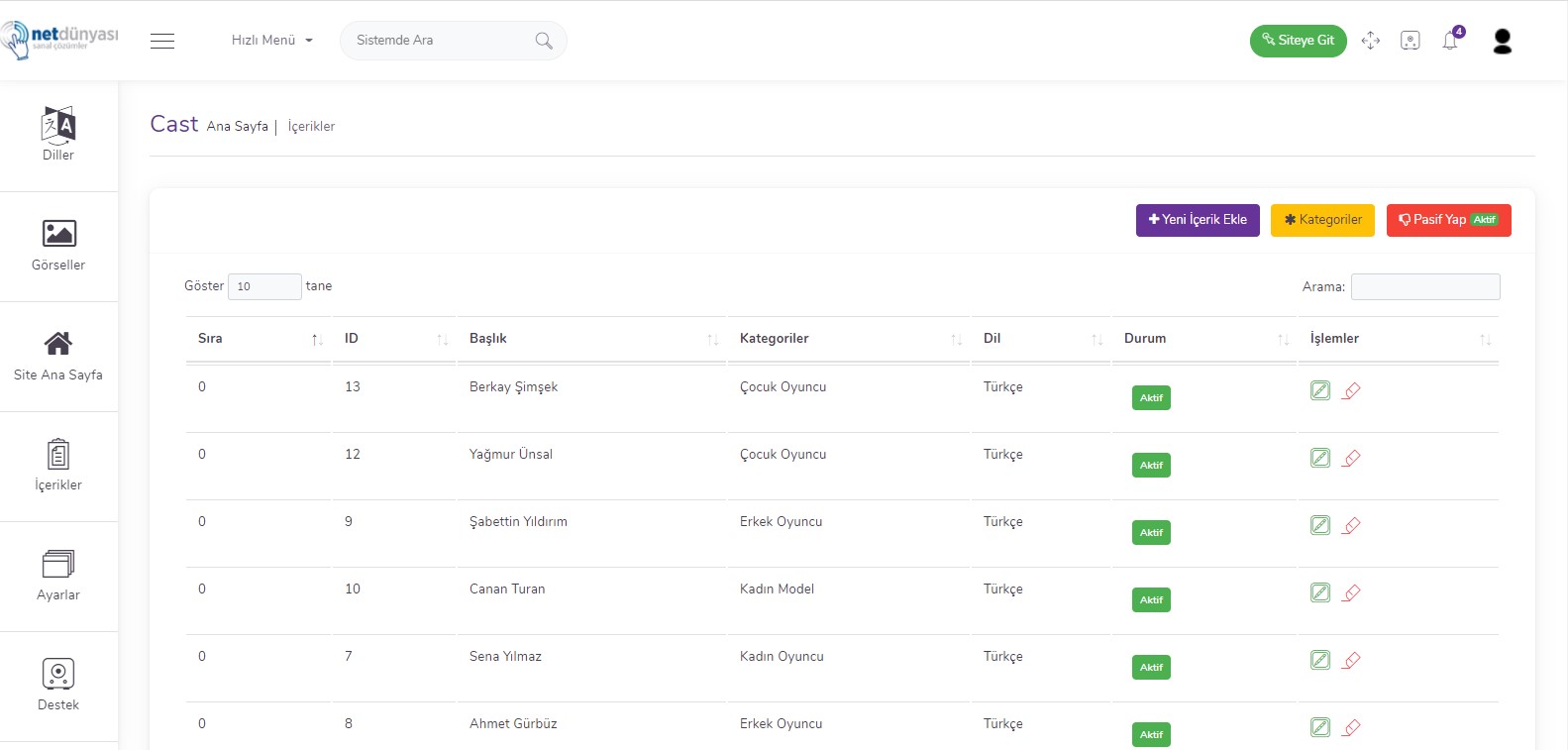This screenshot has height=750, width=1568.
Task: Delete the Yağmur Ünsal row
Action: coord(1351,458)
